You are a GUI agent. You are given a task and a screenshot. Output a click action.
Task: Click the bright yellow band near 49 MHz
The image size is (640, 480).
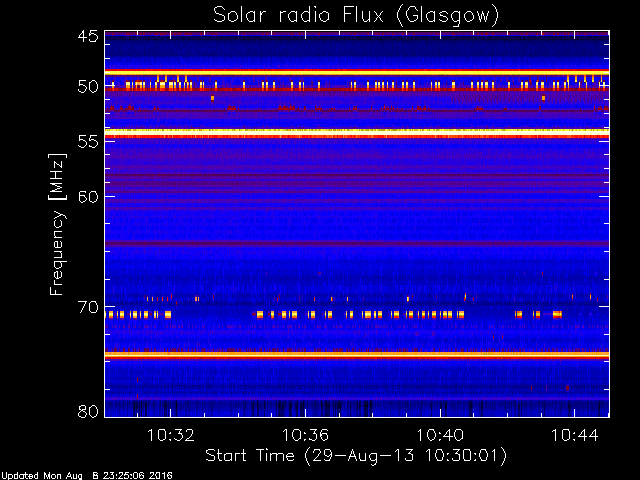coord(357,72)
